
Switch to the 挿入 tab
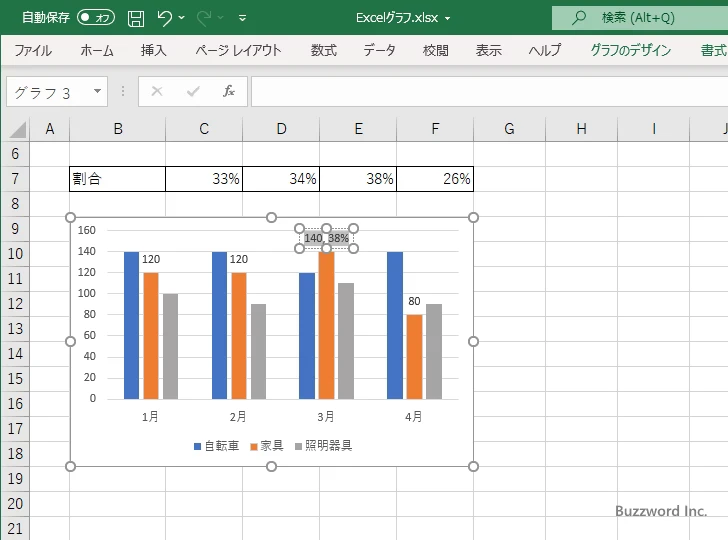[x=154, y=50]
